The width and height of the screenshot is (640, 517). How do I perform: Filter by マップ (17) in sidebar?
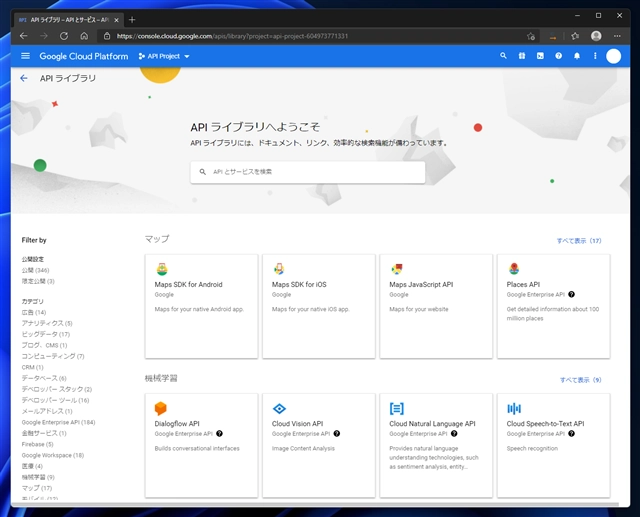[x=37, y=488]
